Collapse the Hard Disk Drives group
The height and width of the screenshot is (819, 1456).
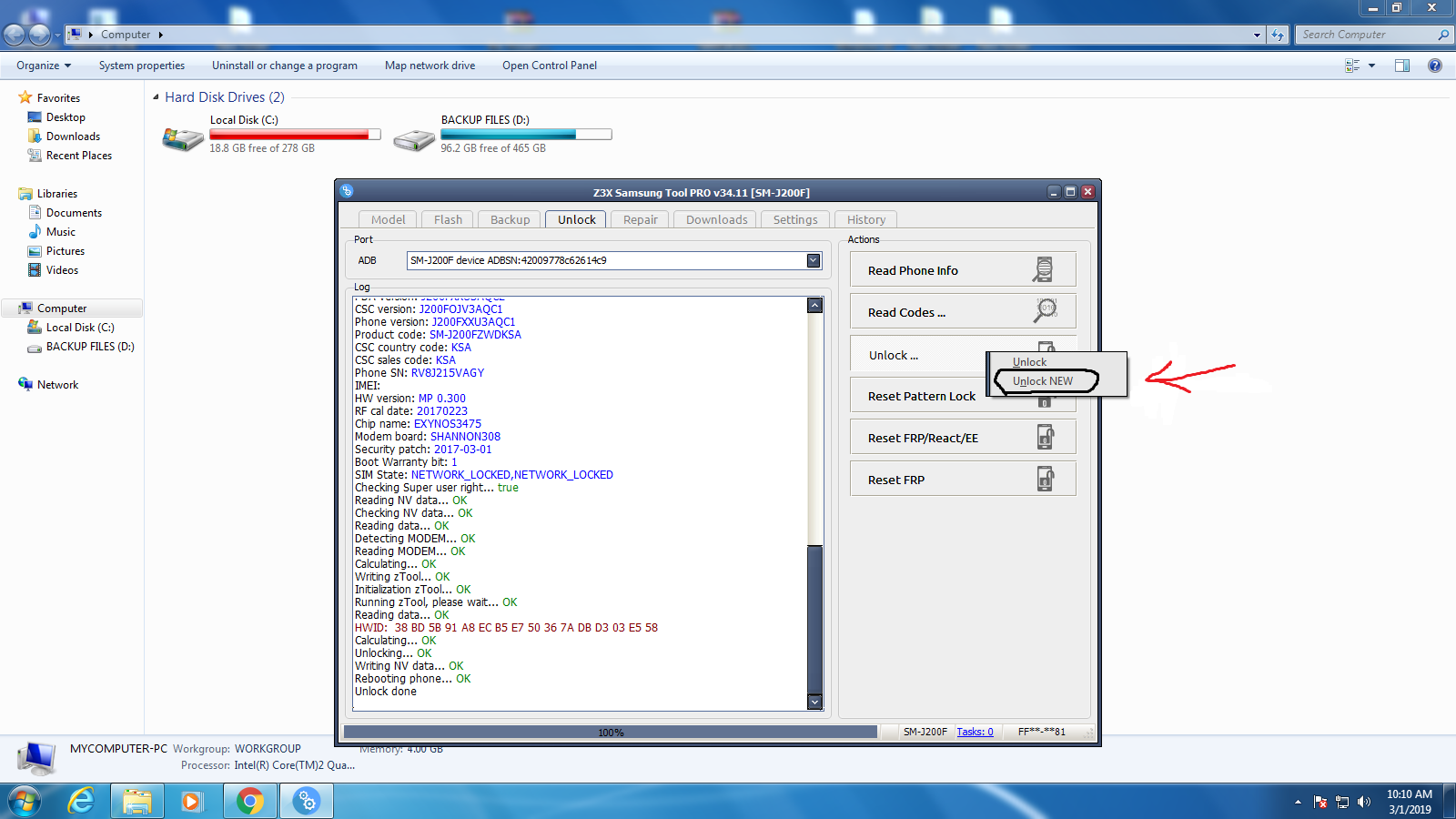pos(156,97)
